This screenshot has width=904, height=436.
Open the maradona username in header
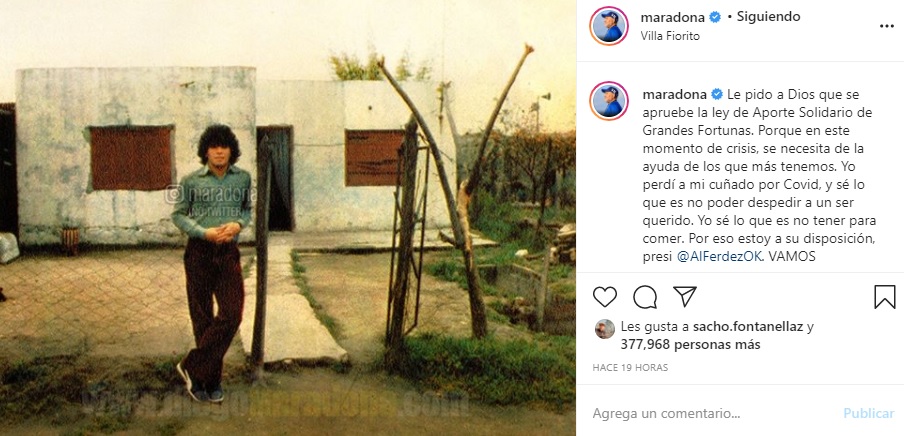click(x=673, y=17)
